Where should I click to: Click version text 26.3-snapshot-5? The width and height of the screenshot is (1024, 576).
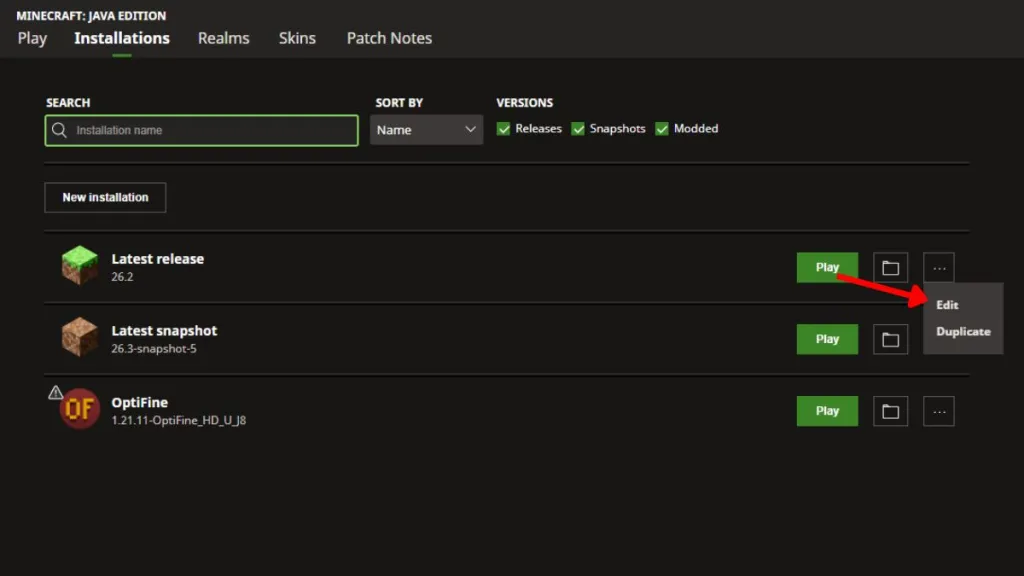click(153, 349)
